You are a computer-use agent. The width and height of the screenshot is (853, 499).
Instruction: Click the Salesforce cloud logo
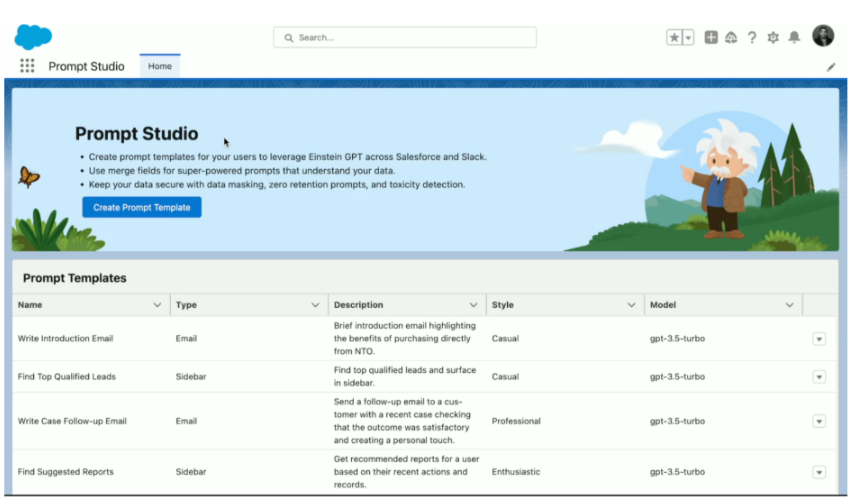[x=33, y=37]
